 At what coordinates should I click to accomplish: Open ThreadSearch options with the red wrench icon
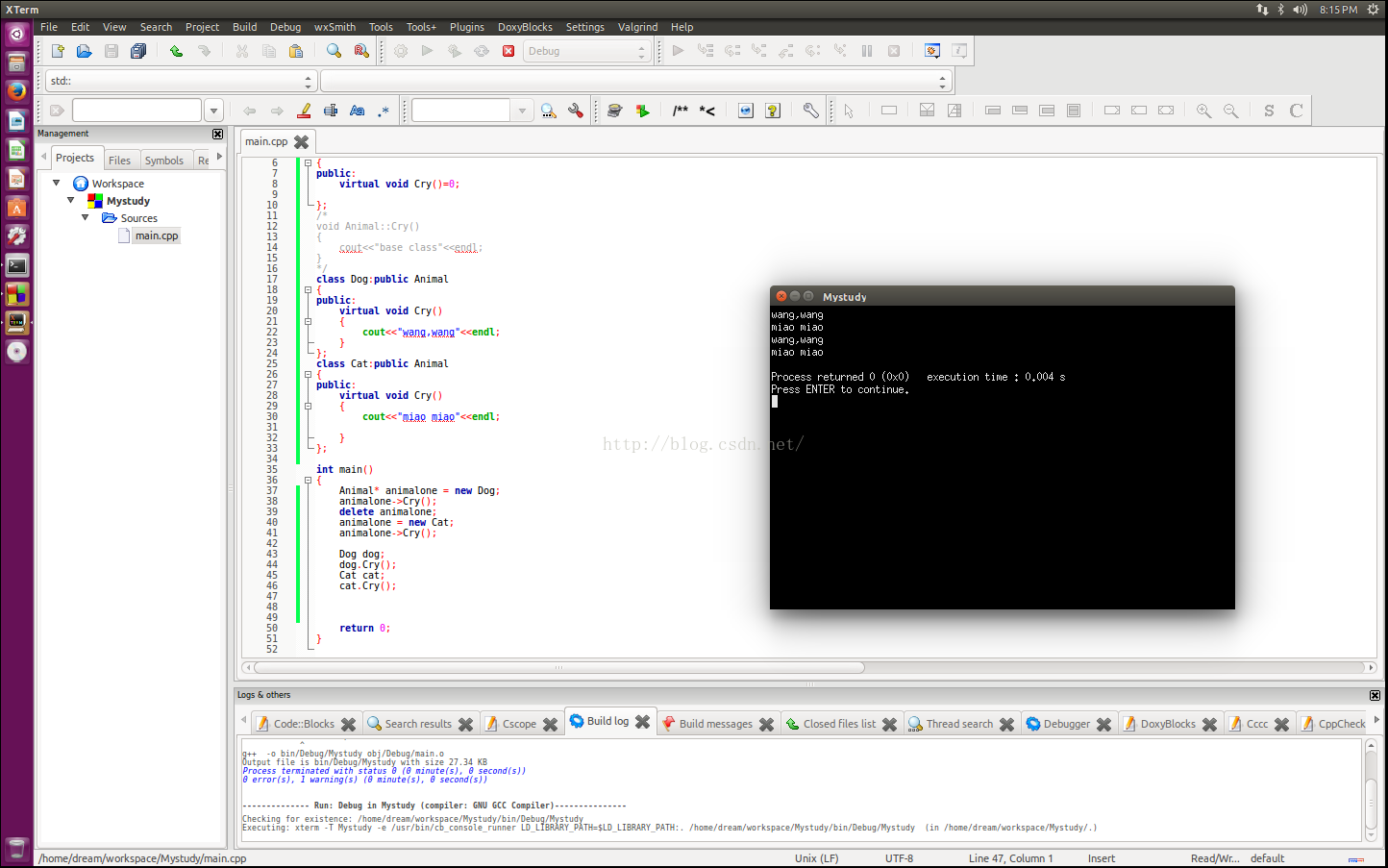576,111
